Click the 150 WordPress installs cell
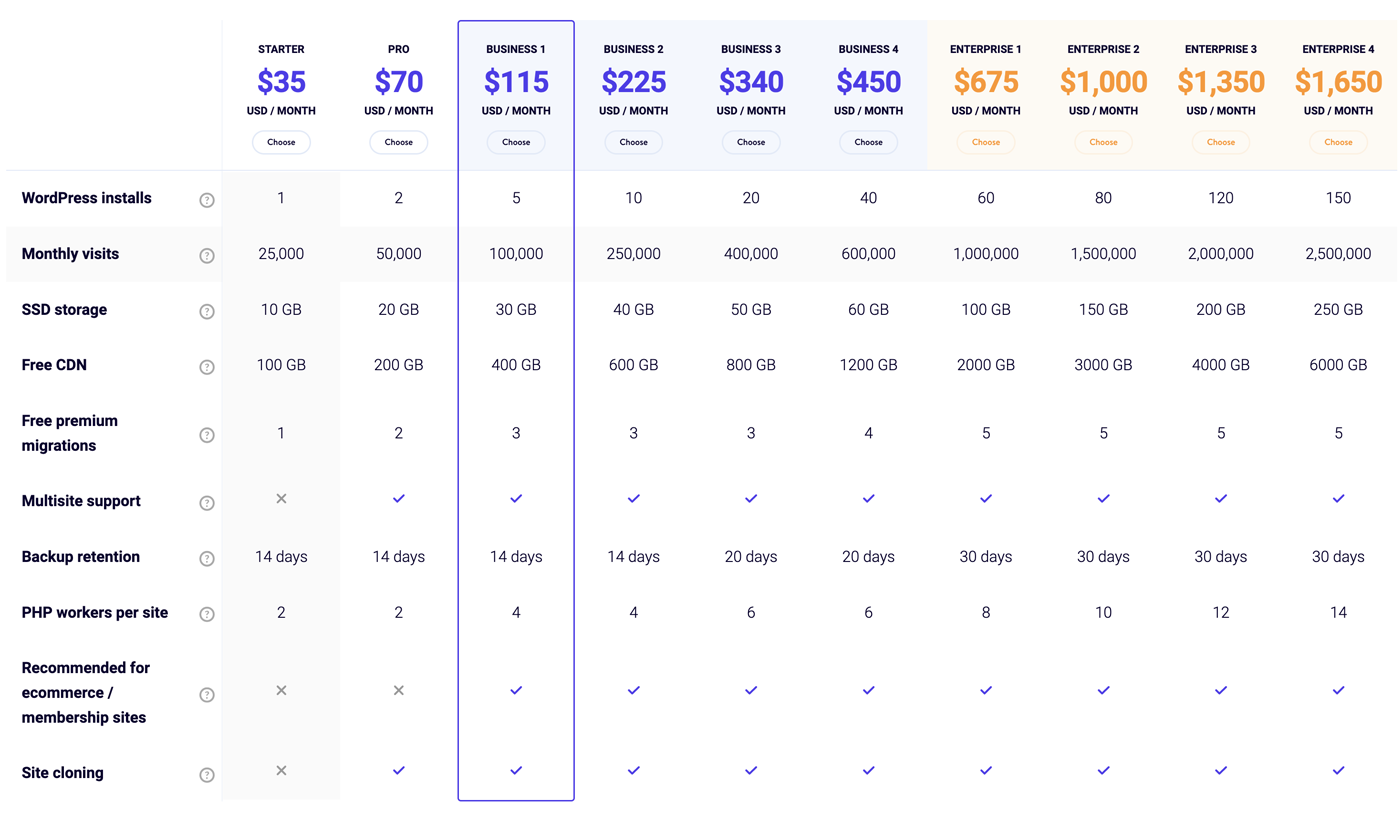This screenshot has width=1399, height=816. coord(1338,198)
